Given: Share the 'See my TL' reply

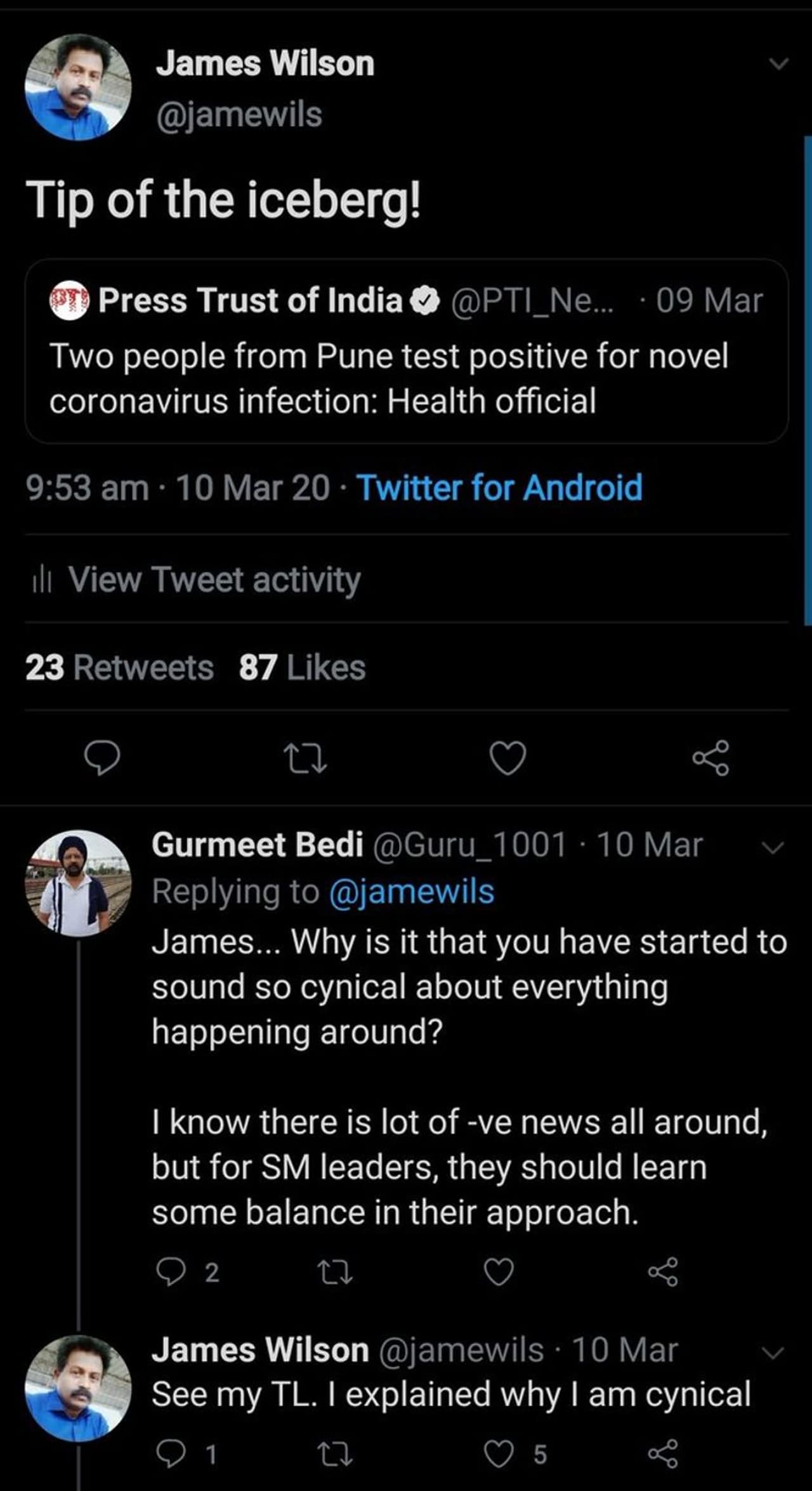Looking at the screenshot, I should 663,1454.
